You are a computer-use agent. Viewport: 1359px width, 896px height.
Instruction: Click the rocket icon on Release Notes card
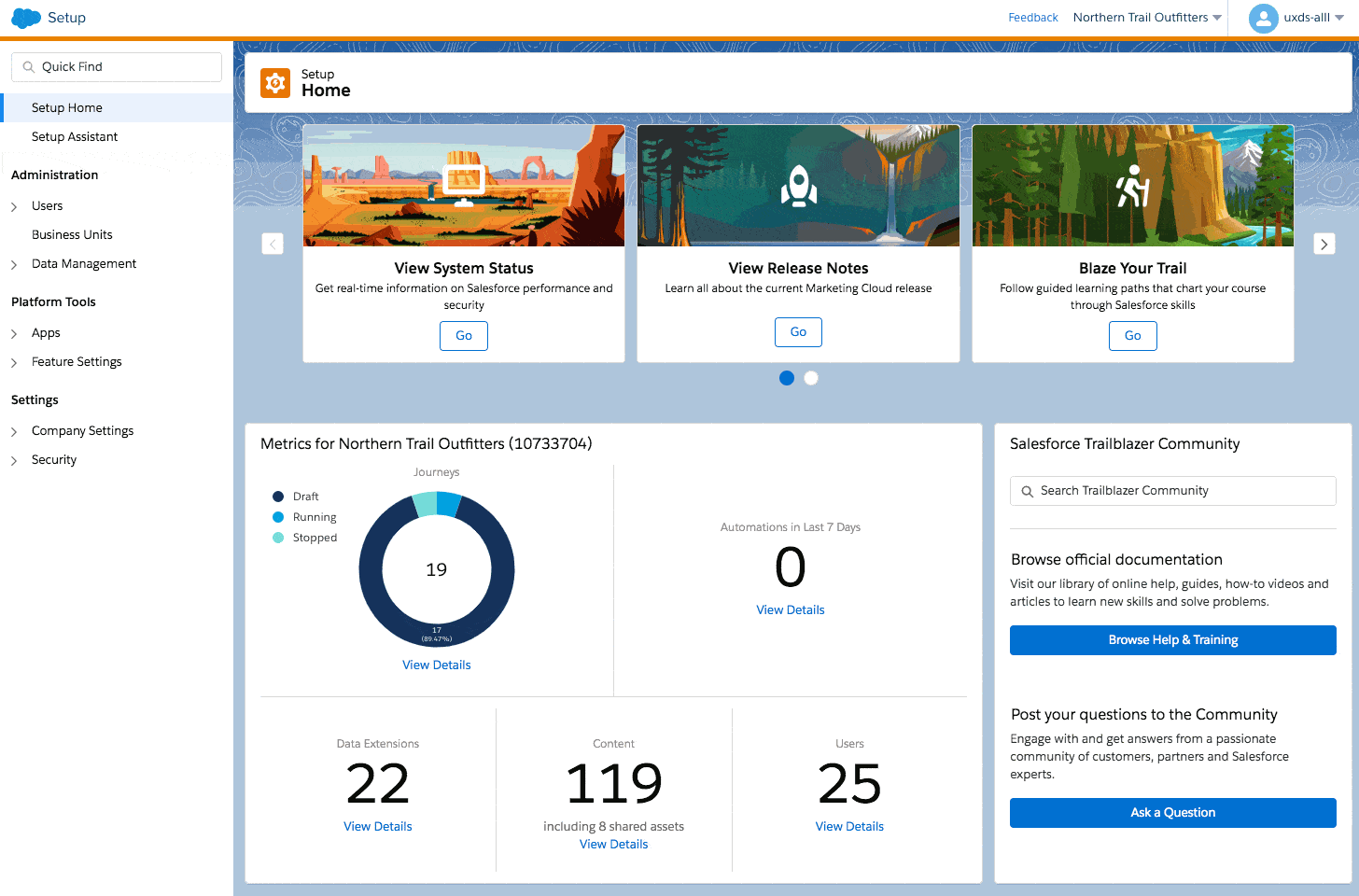[799, 186]
